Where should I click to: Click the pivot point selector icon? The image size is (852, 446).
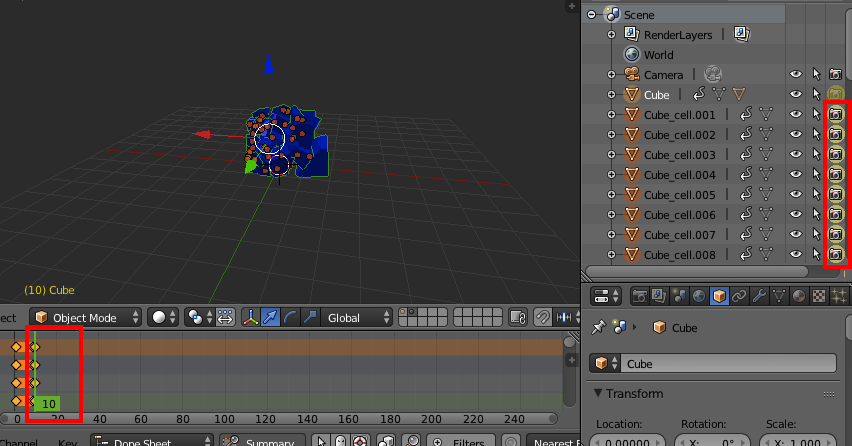[199, 317]
